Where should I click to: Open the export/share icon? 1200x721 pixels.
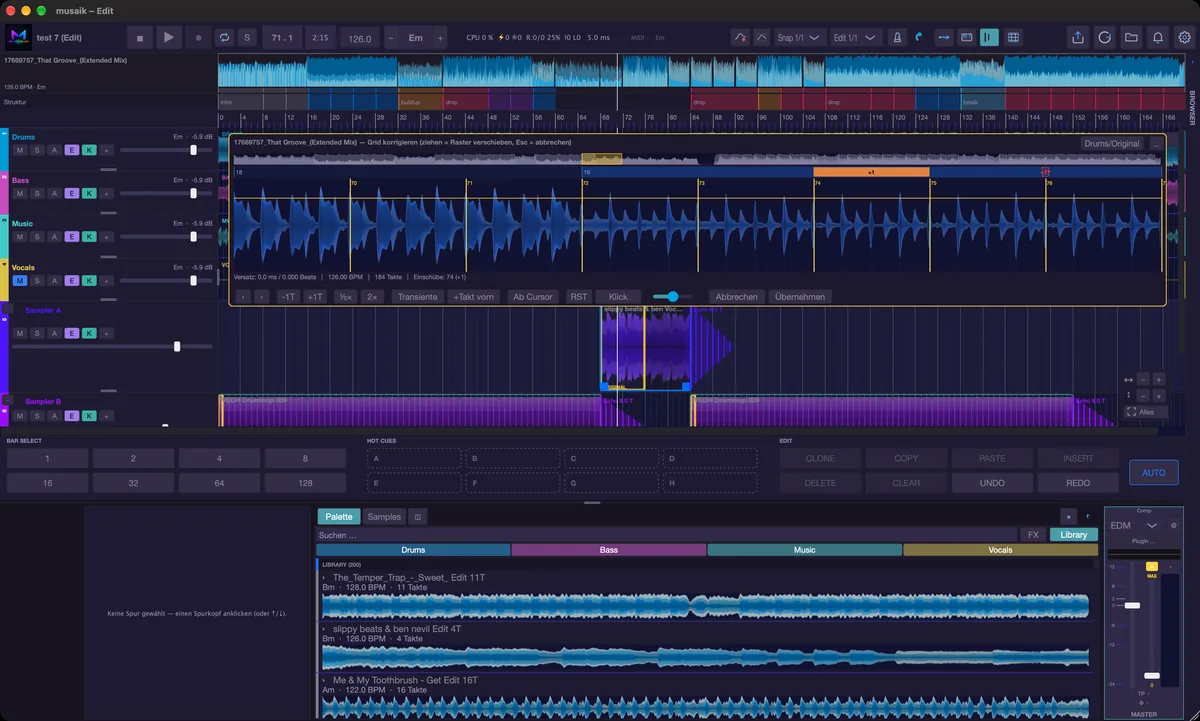tap(1078, 38)
